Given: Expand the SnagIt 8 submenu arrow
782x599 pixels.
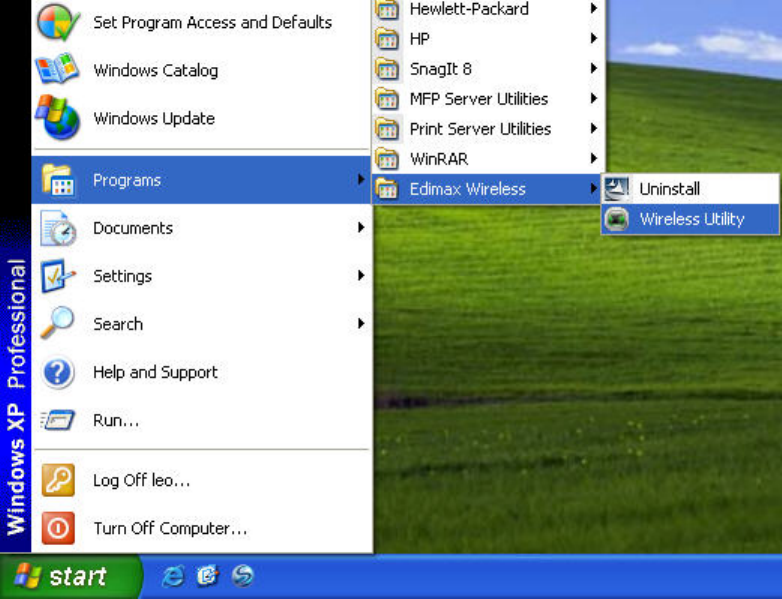Looking at the screenshot, I should pos(593,68).
